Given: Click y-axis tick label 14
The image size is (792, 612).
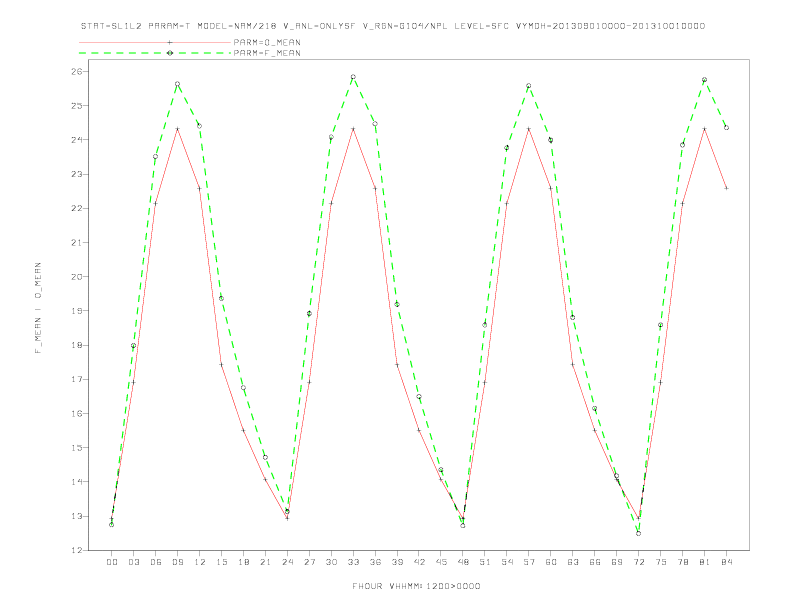Looking at the screenshot, I should click(77, 482).
